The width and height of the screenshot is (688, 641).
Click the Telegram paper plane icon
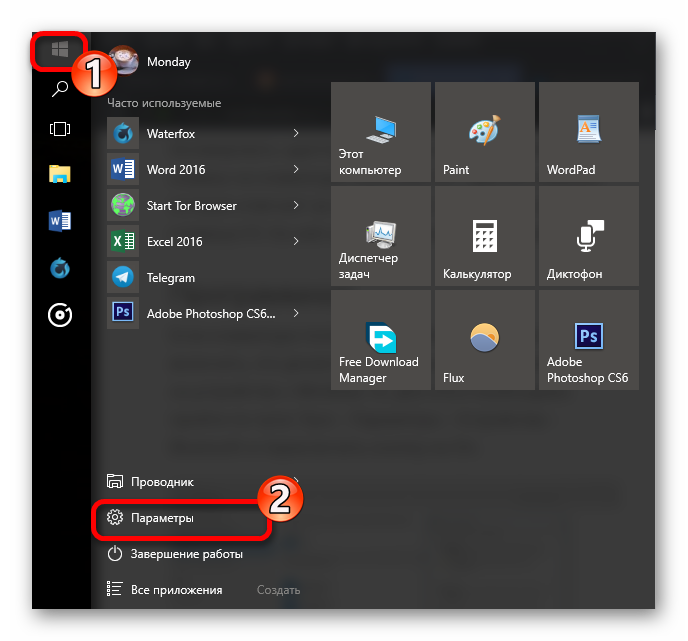(x=123, y=277)
